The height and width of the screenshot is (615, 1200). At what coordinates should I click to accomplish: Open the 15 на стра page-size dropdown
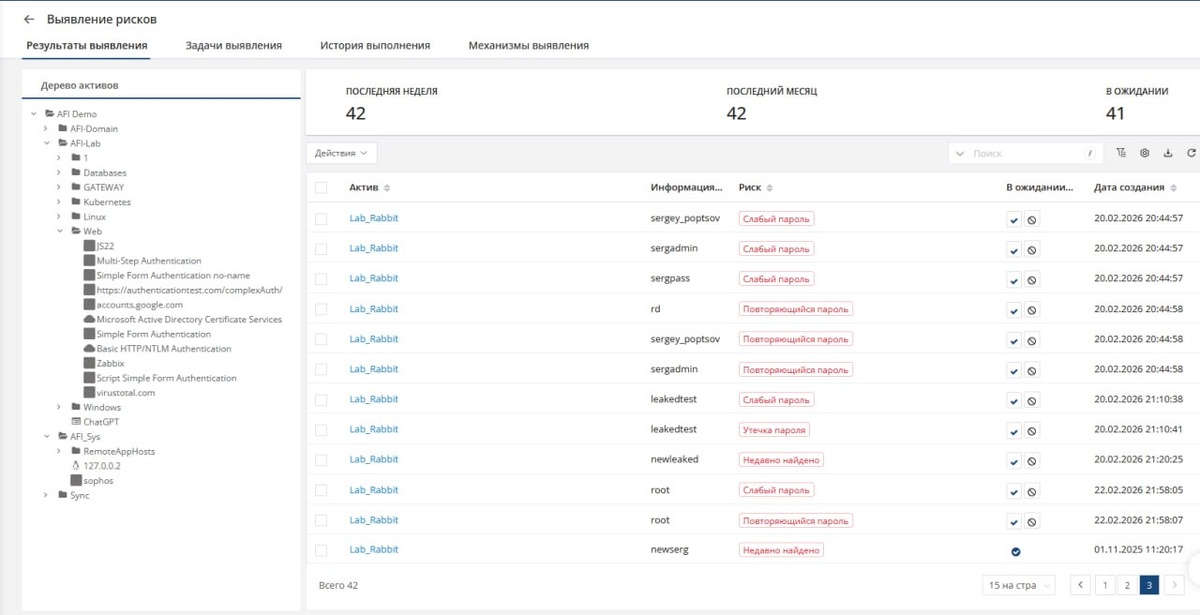[x=1018, y=585]
